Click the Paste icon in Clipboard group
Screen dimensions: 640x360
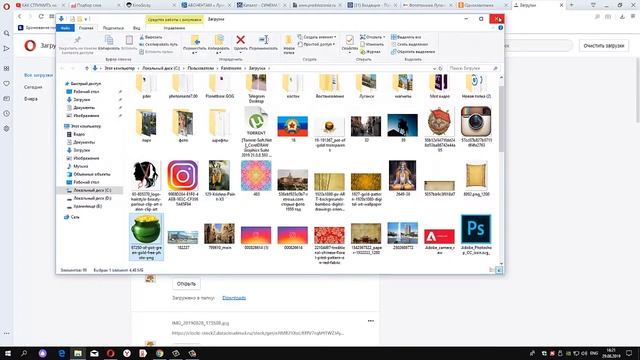point(129,40)
